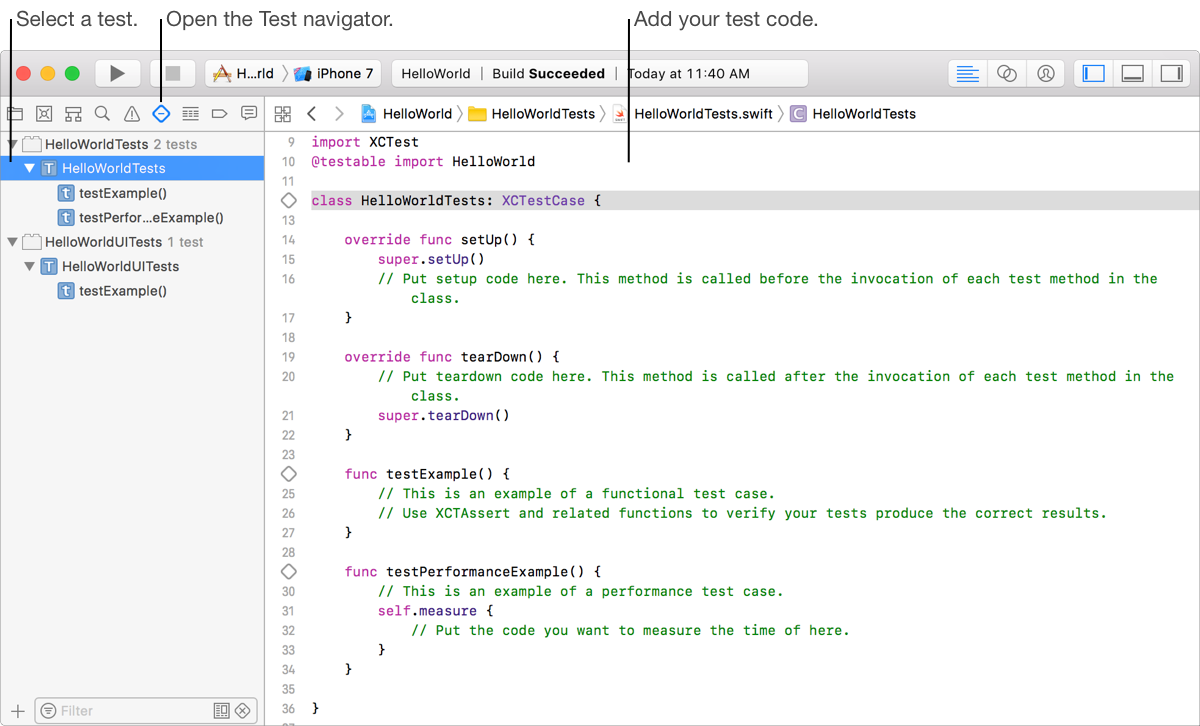This screenshot has height=726, width=1200.
Task: Switch to the Assistant editor
Action: pyautogui.click(x=1007, y=73)
